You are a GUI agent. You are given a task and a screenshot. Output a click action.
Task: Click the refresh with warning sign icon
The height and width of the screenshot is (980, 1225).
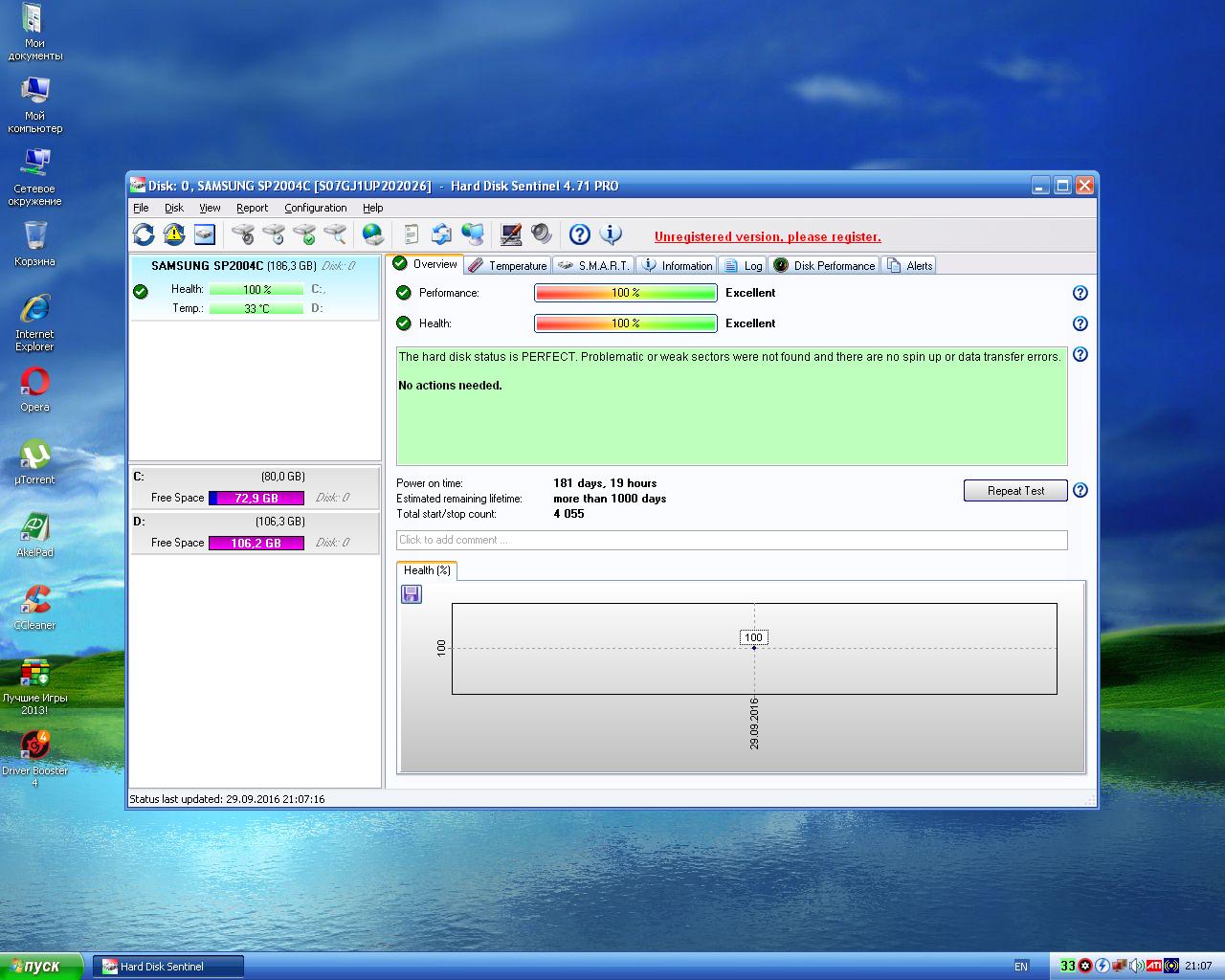174,234
